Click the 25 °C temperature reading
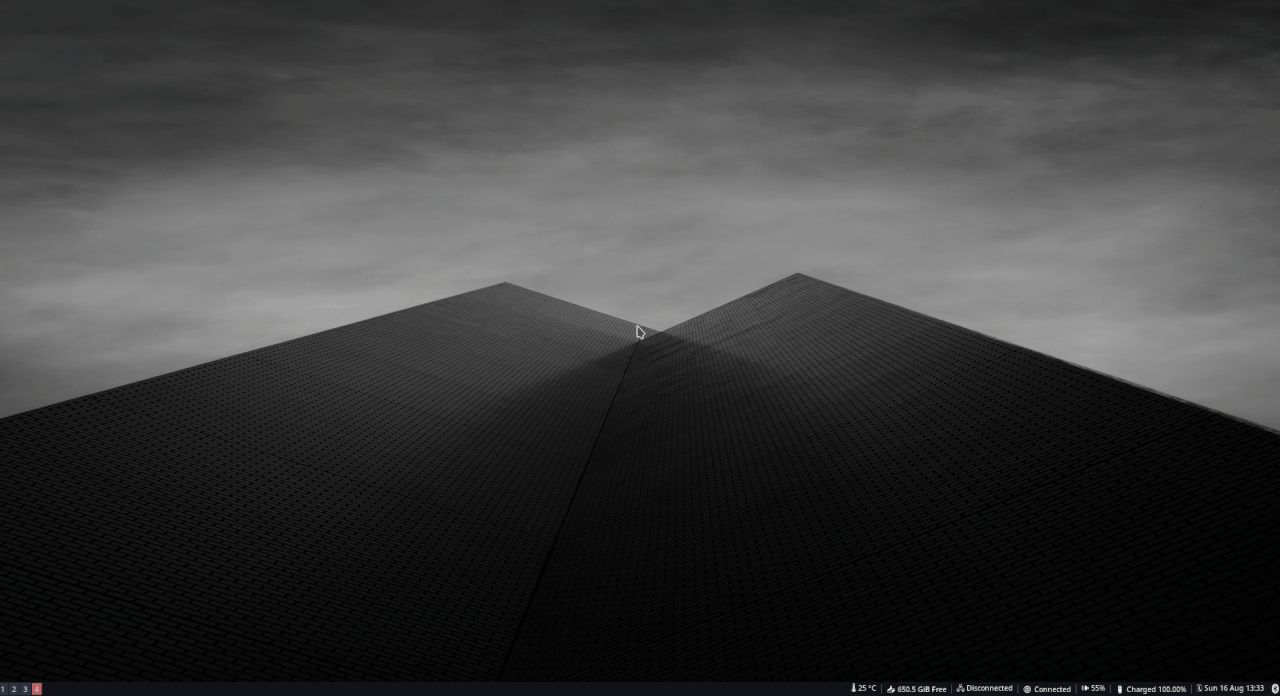Viewport: 1280px width, 696px height. click(x=867, y=688)
